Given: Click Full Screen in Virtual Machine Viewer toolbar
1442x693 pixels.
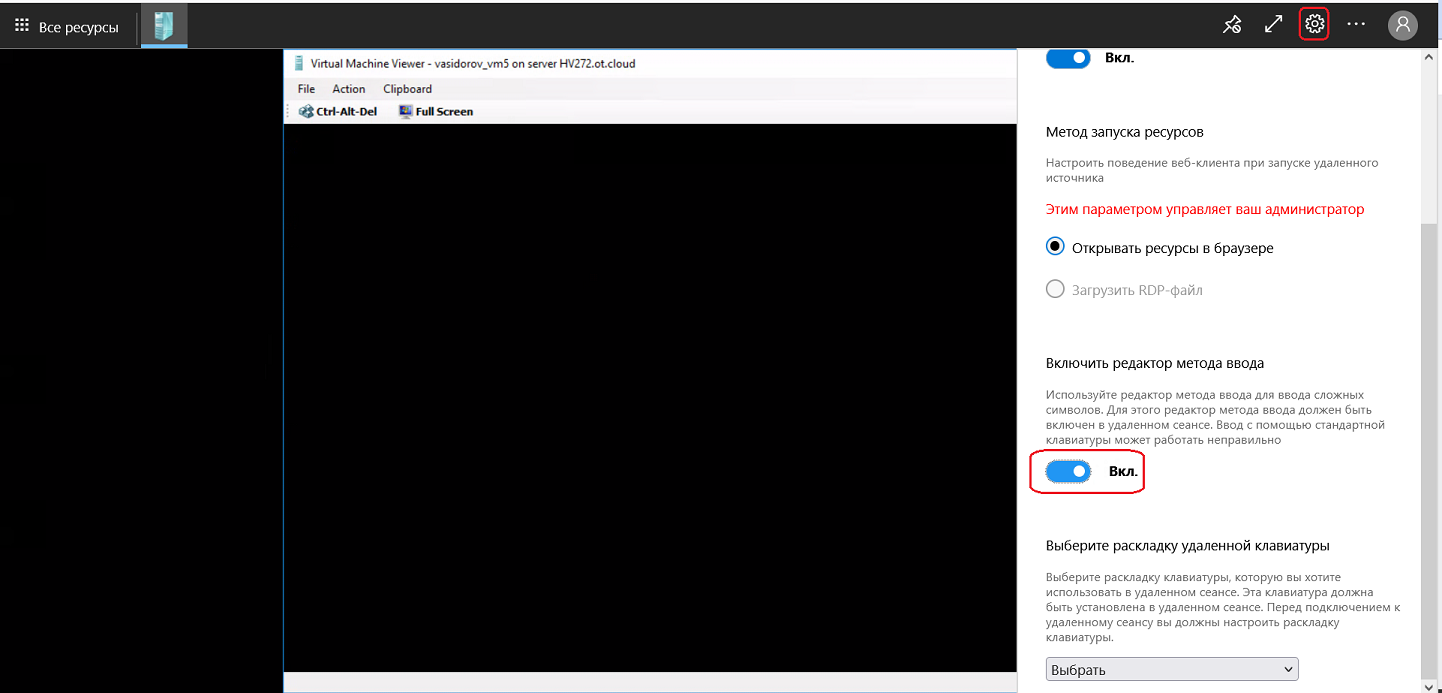Looking at the screenshot, I should [435, 112].
